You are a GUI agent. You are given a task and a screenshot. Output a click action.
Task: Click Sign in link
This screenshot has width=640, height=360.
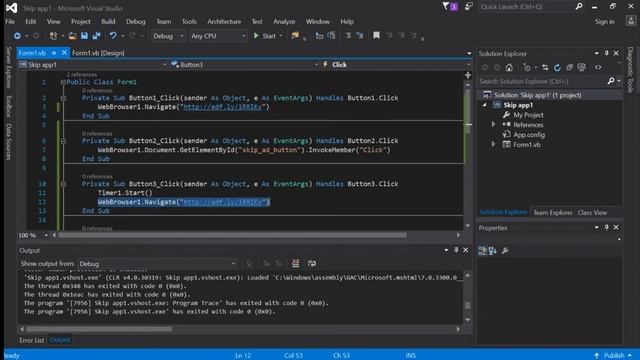604,22
